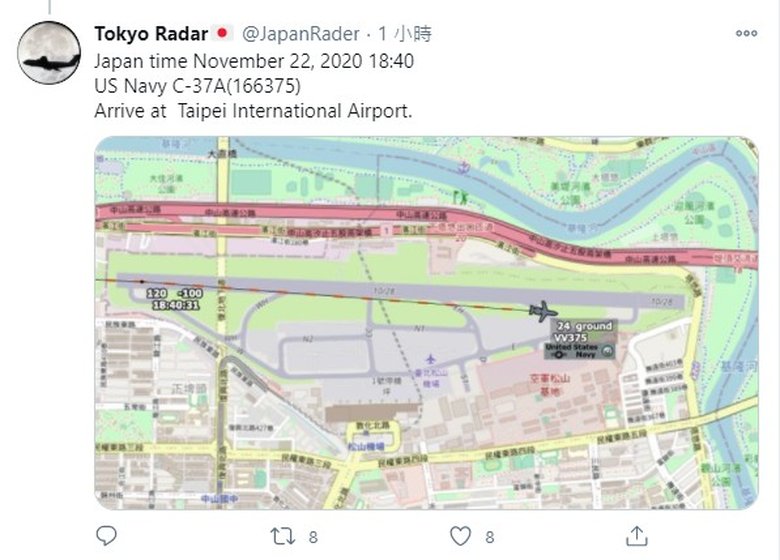Click the black aircraft icon on the map
780x560 pixels.
point(543,311)
